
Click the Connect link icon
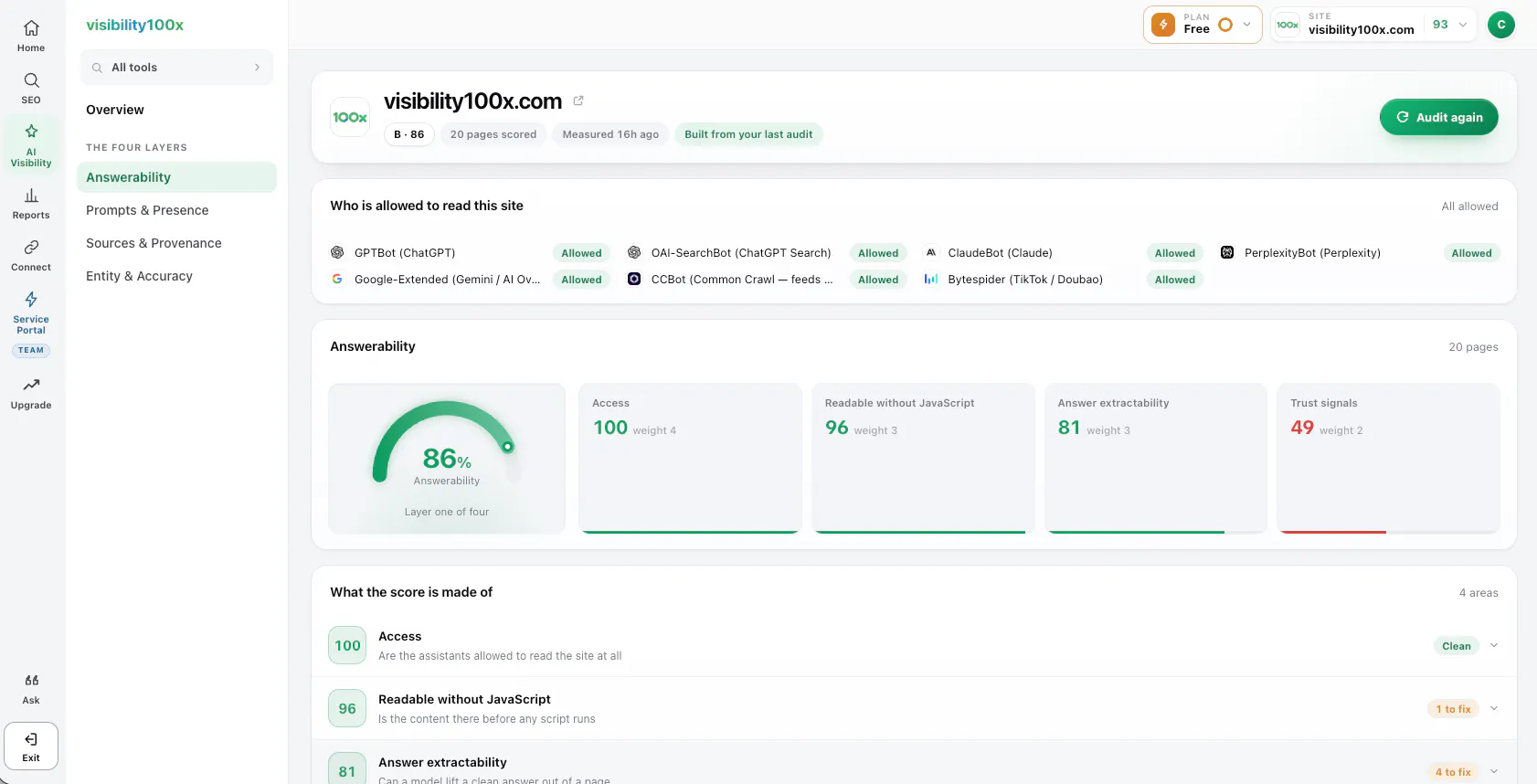click(31, 247)
